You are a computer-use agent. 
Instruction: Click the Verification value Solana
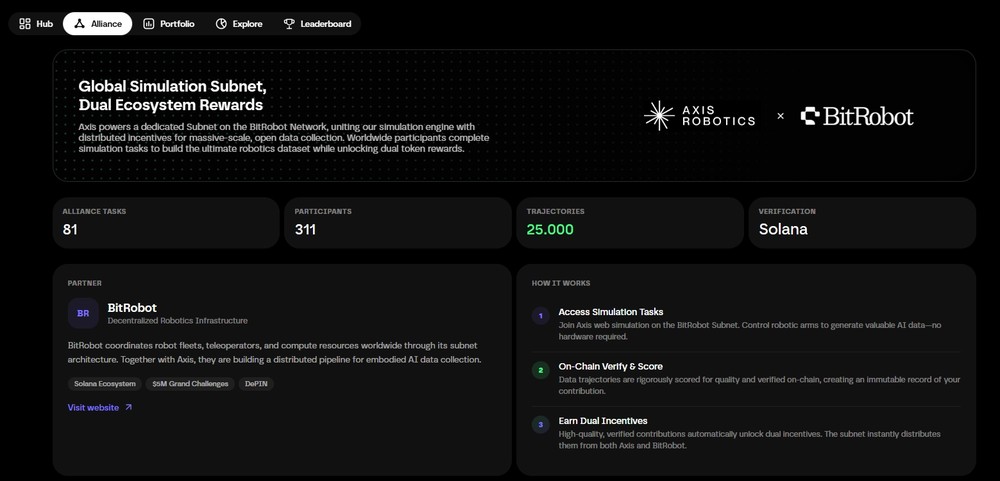tap(783, 230)
